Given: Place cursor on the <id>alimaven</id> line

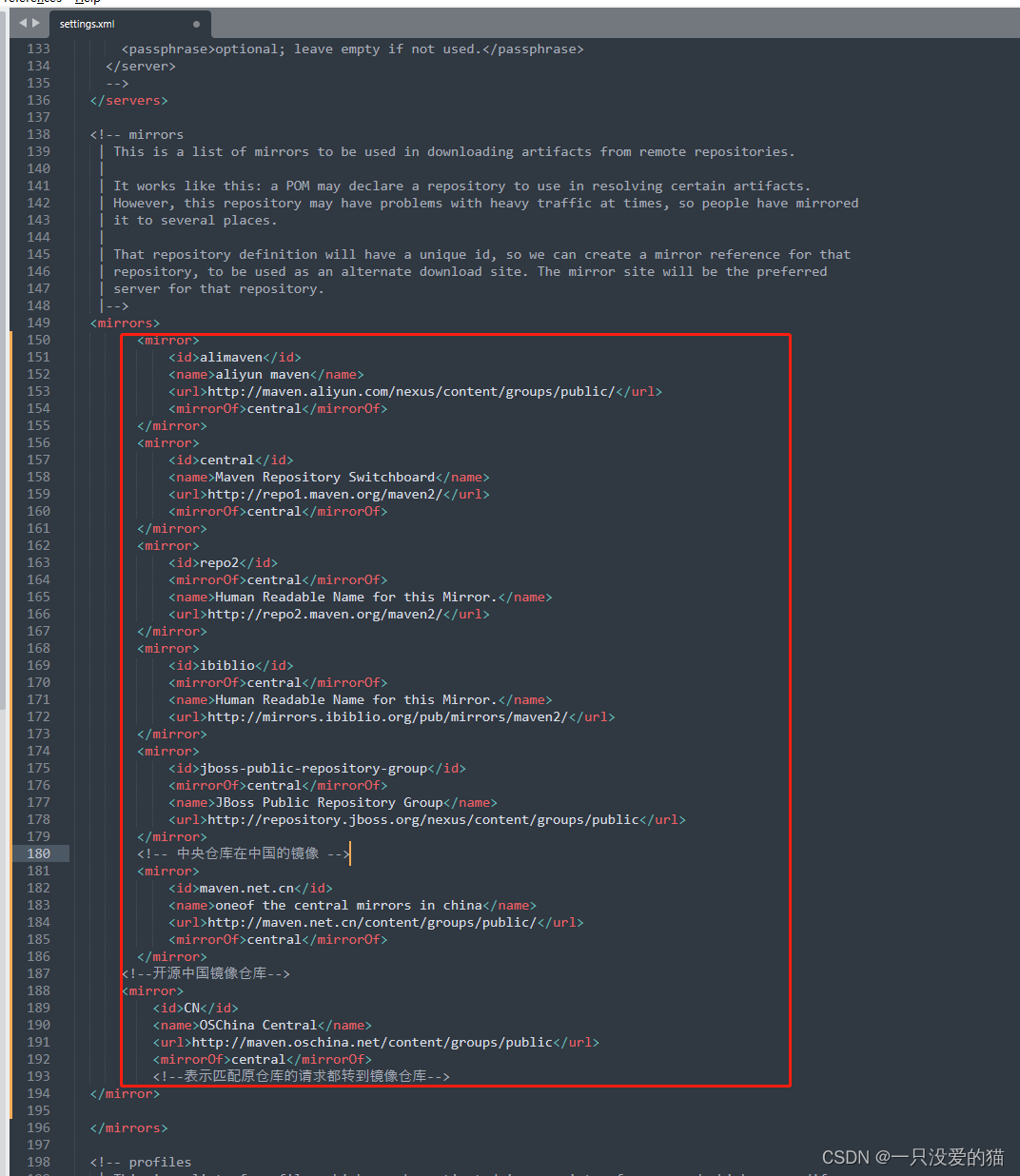Looking at the screenshot, I should tap(235, 357).
